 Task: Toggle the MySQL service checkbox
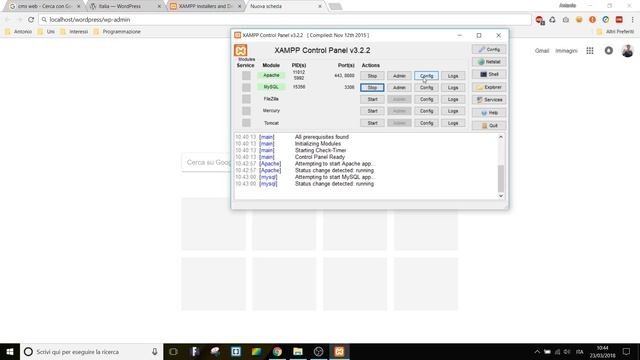tap(246, 87)
